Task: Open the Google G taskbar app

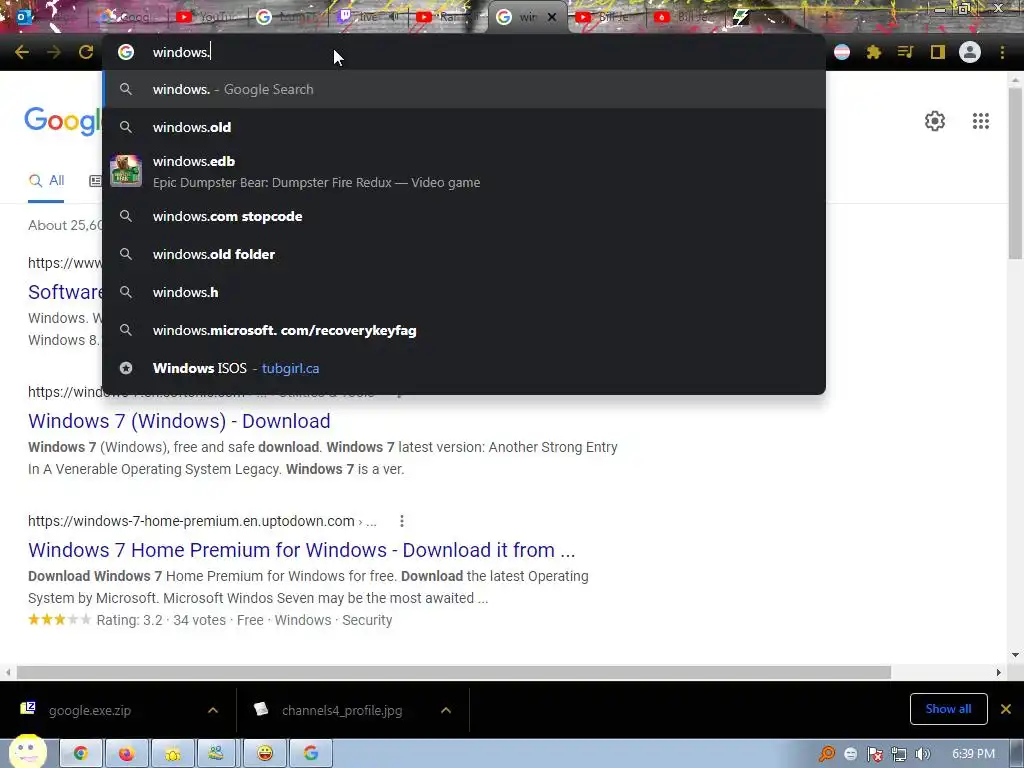Action: (311, 754)
